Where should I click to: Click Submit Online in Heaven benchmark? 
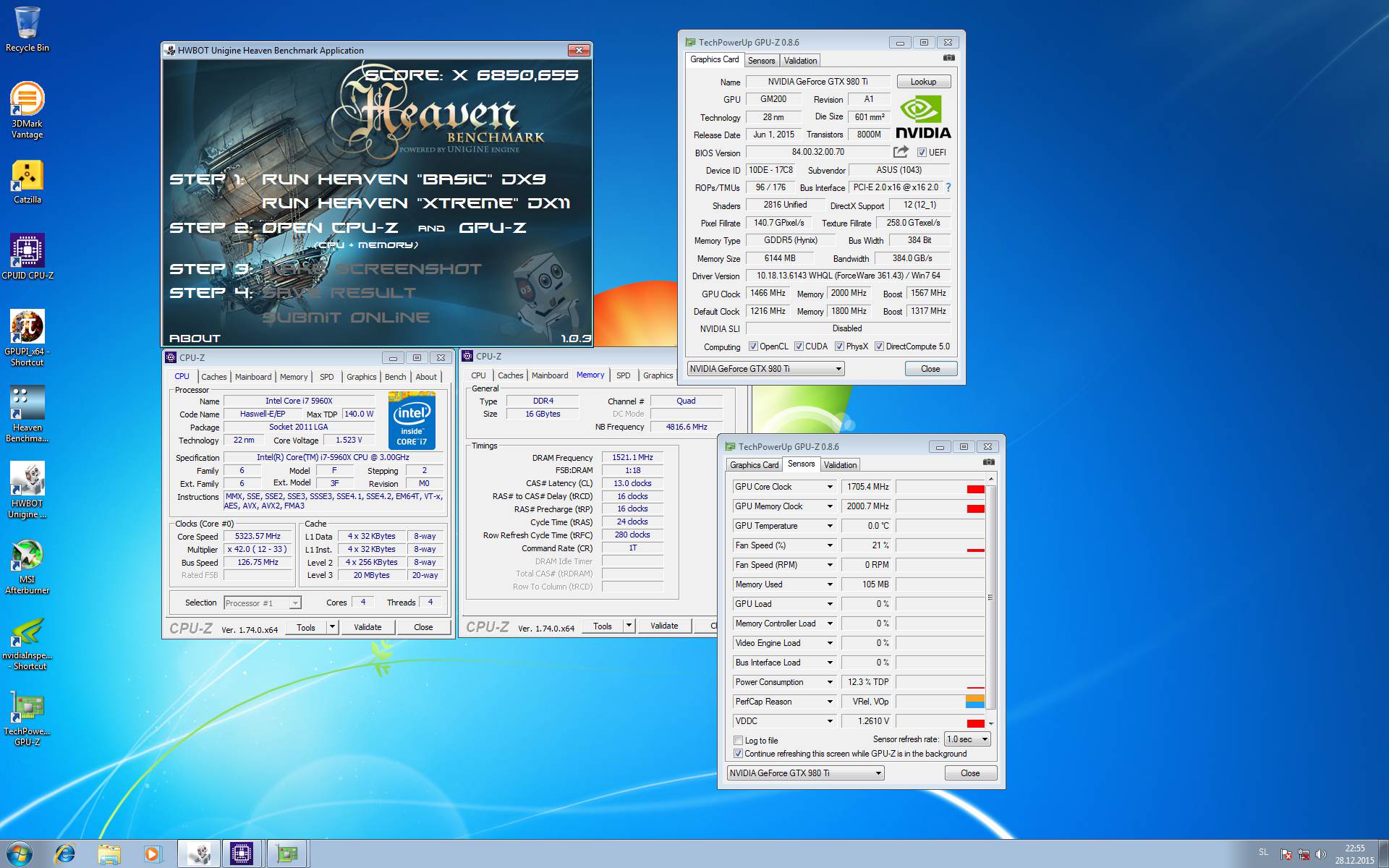click(x=346, y=318)
